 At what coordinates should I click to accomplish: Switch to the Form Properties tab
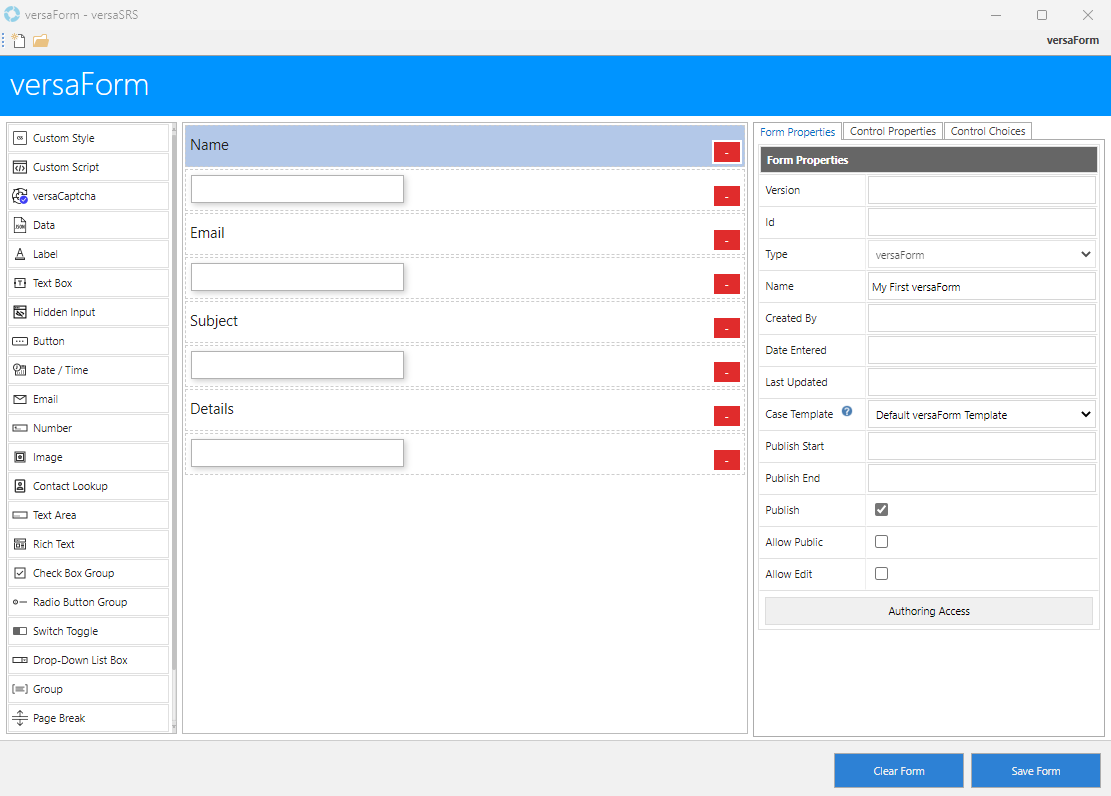coord(797,132)
